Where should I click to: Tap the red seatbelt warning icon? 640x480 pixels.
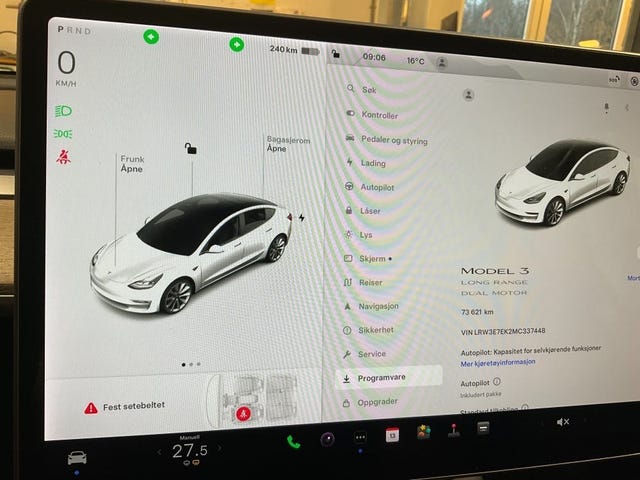point(63,157)
